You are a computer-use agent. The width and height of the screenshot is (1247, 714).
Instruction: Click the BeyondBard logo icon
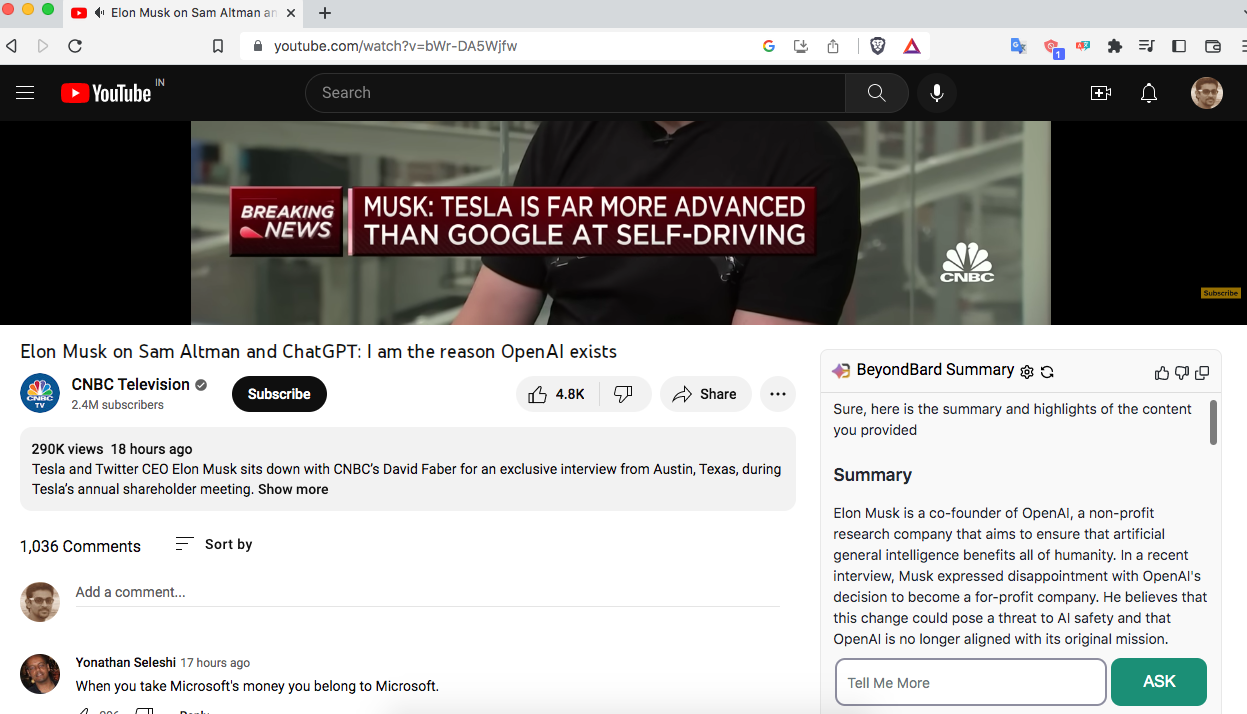841,371
